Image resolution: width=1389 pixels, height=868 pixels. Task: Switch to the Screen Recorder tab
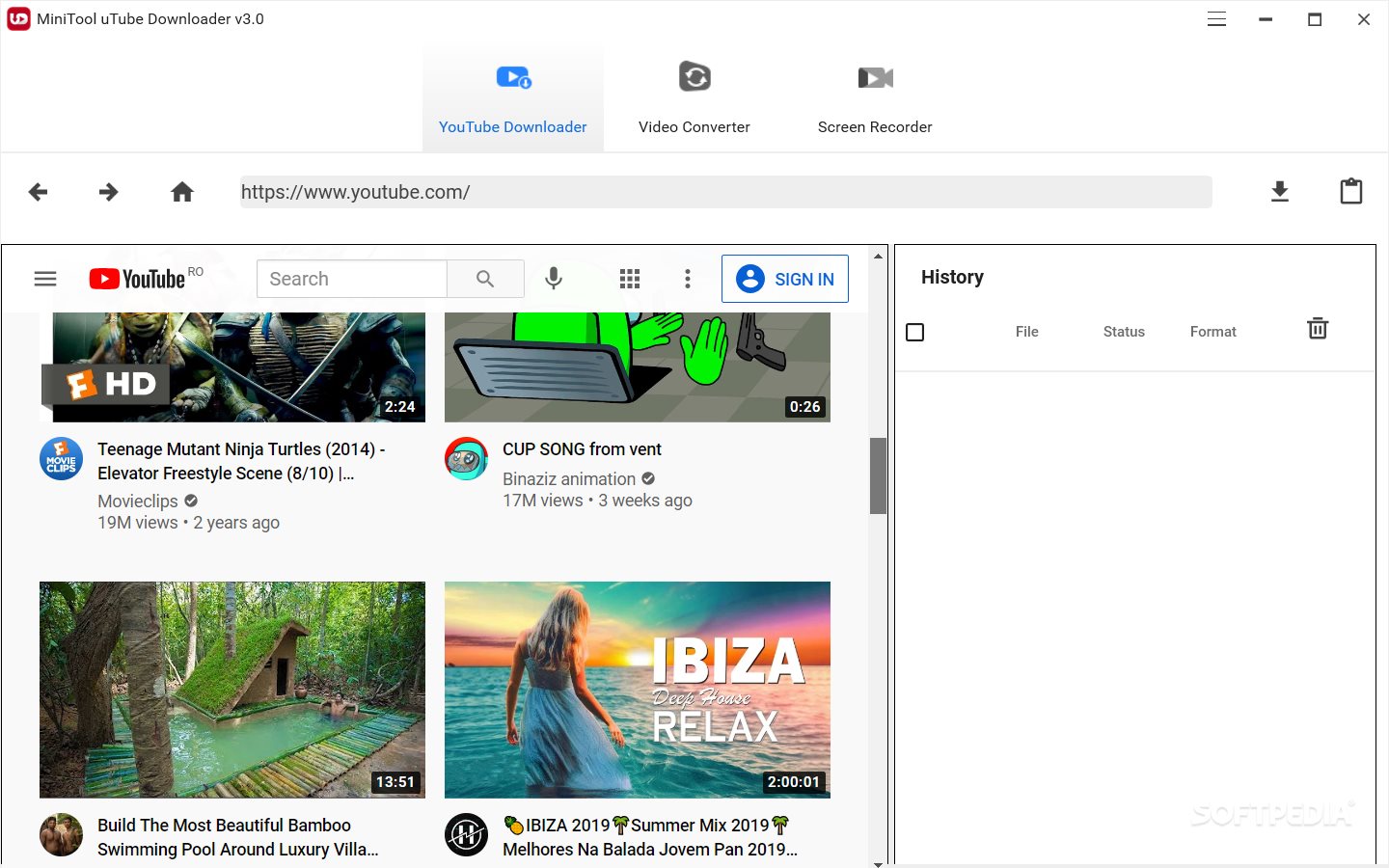(x=875, y=96)
